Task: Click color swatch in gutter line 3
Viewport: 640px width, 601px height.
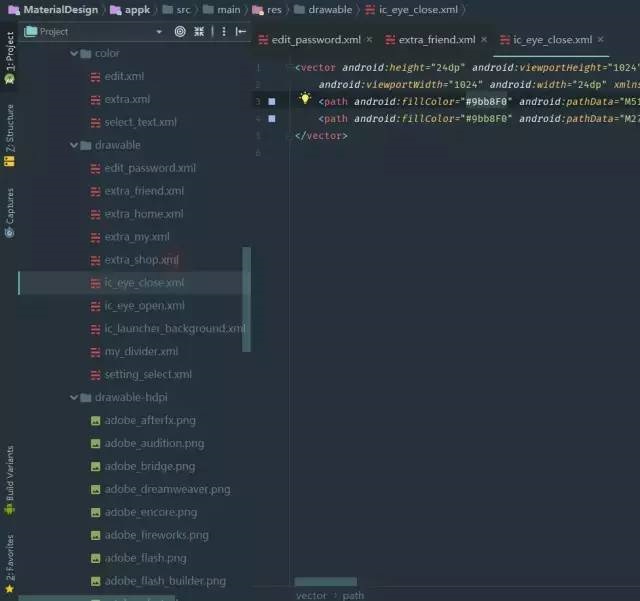Action: [272, 102]
